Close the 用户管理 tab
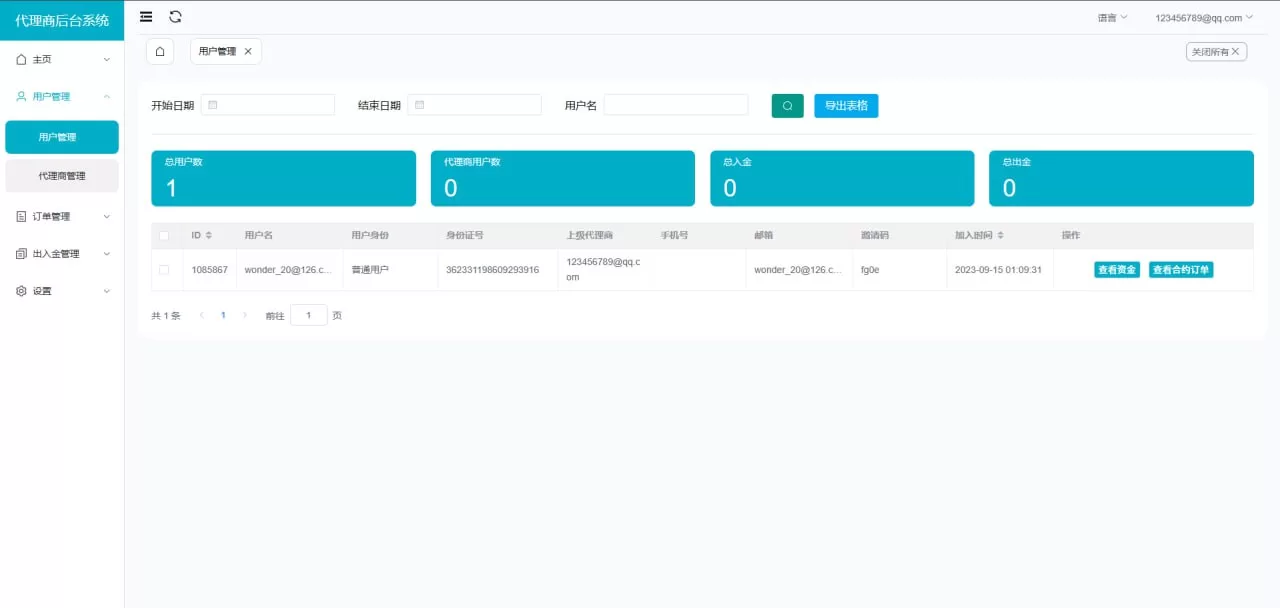 coord(248,51)
